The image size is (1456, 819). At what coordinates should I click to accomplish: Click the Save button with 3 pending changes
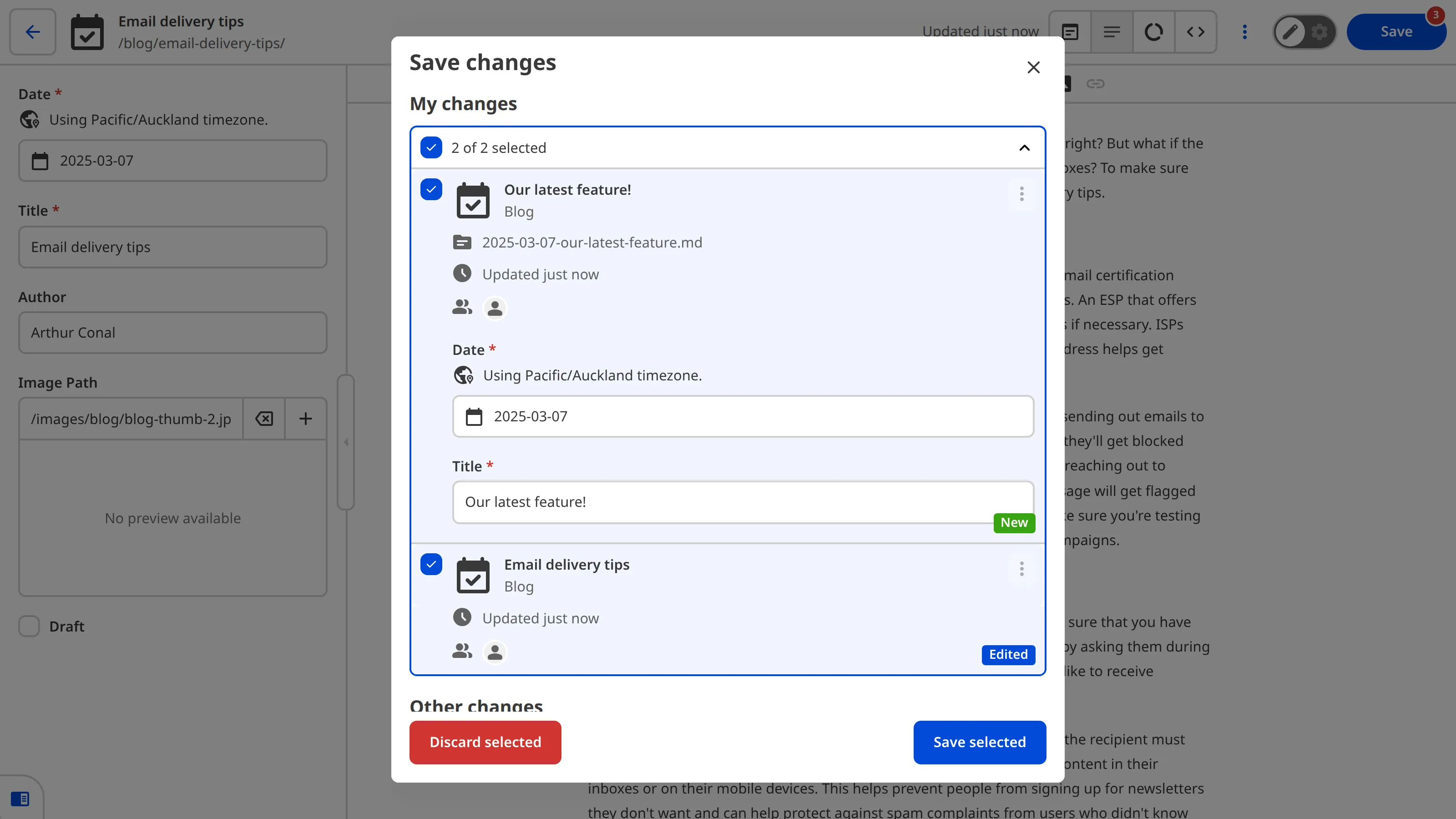(x=1397, y=31)
